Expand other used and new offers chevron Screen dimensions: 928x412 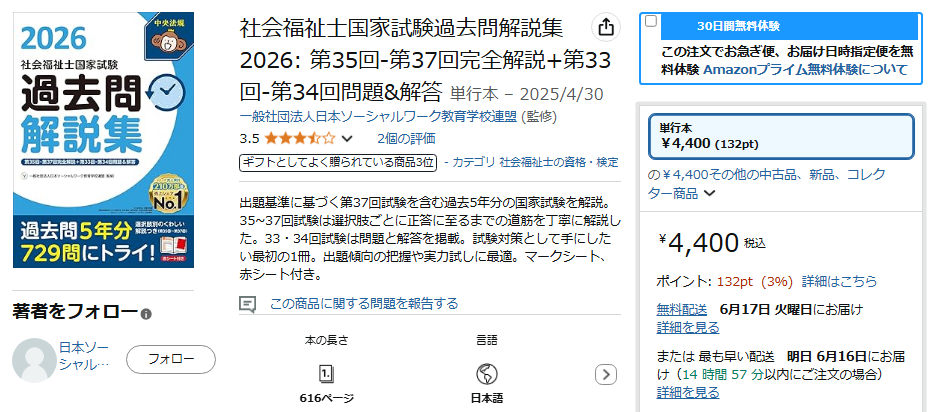pyautogui.click(x=710, y=193)
